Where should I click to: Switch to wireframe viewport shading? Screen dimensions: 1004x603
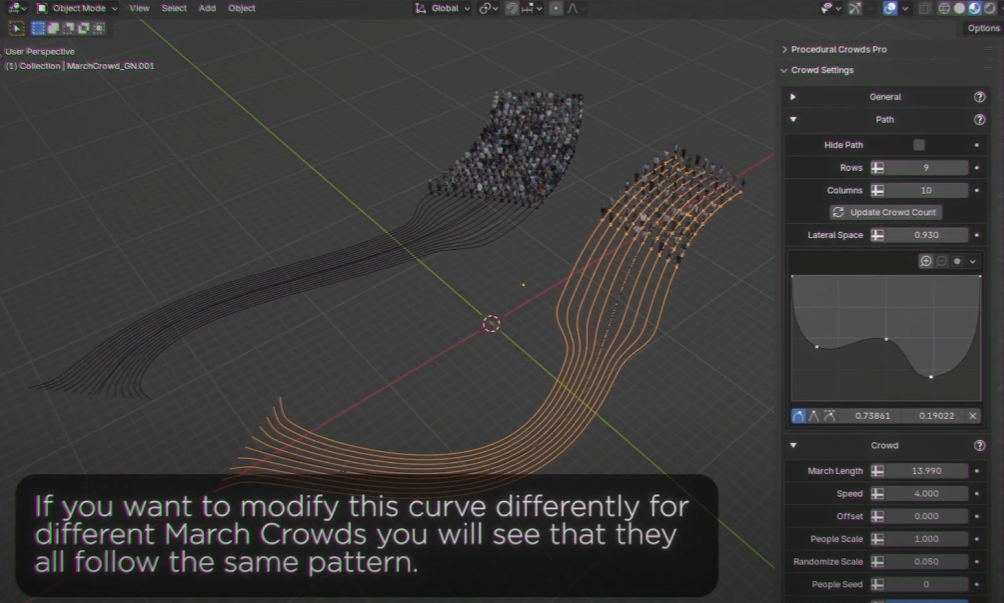[945, 8]
